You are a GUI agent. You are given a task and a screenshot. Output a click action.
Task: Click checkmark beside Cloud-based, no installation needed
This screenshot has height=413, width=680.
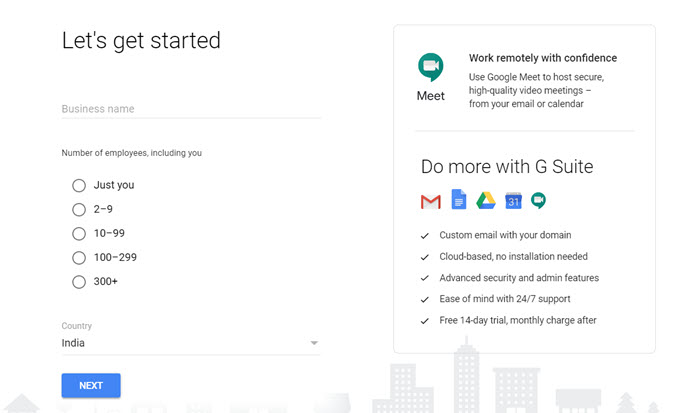[425, 257]
